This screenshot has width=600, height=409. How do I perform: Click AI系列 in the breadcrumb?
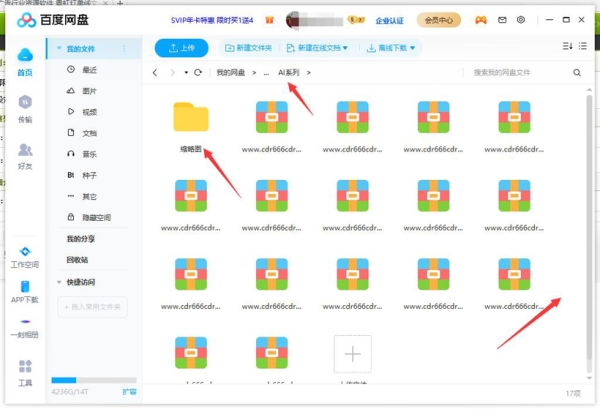pos(289,72)
